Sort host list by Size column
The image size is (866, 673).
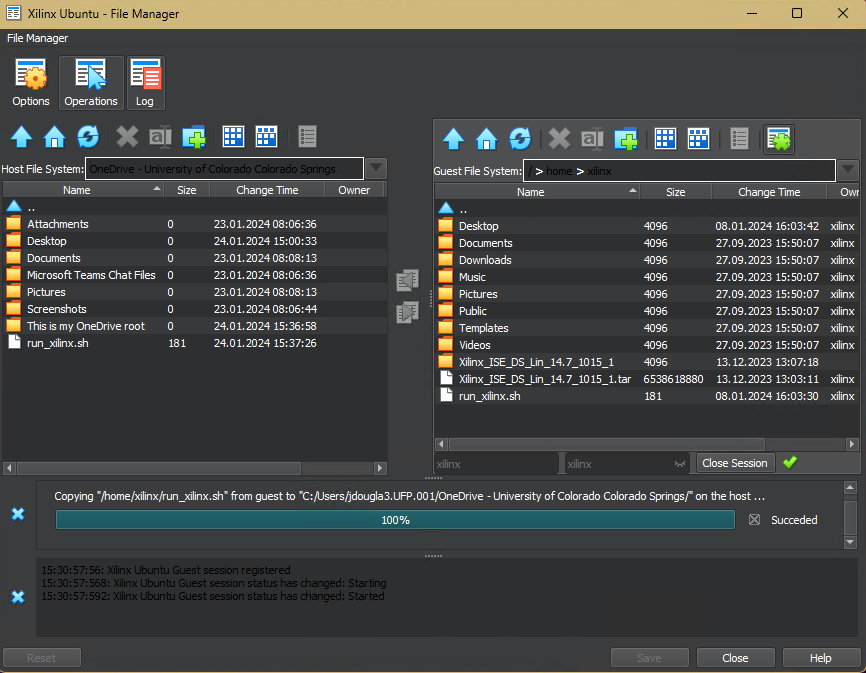point(187,190)
